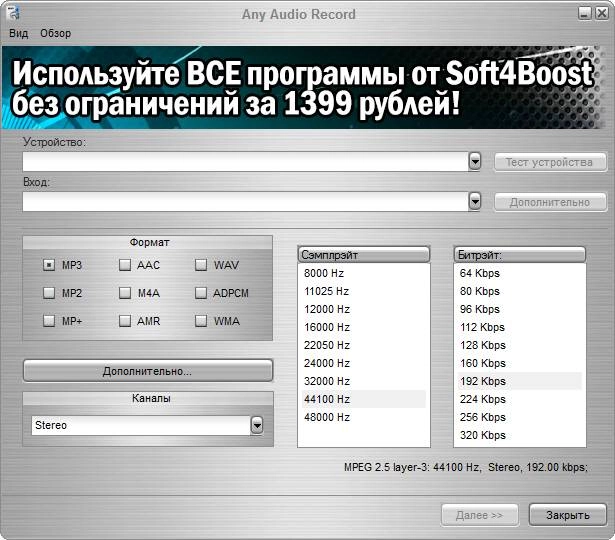Viewport: 615px width, 540px height.
Task: Click inside the Вход combo field
Action: pos(246,202)
